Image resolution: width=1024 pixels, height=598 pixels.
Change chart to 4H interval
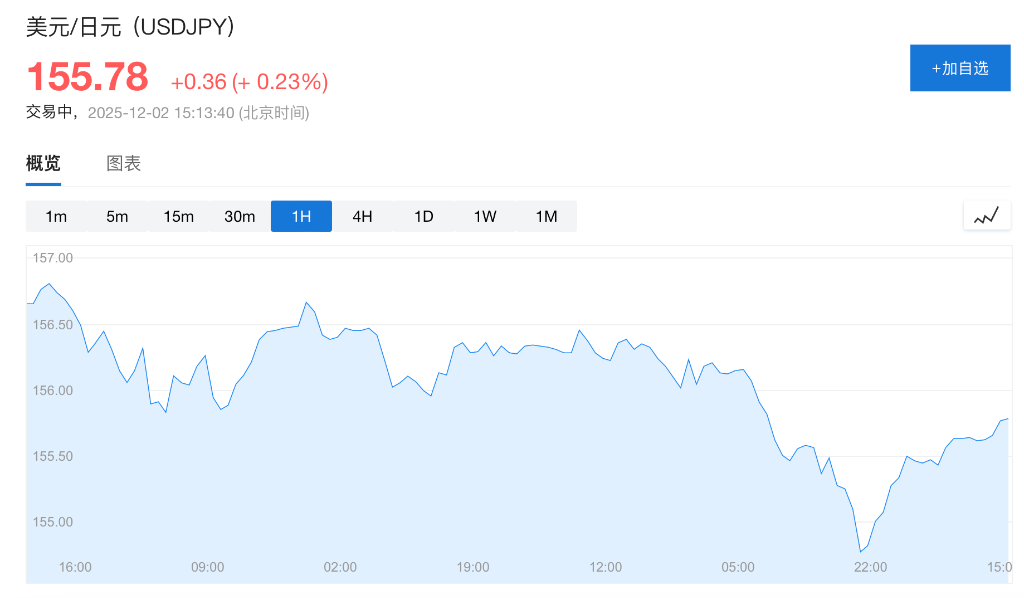pyautogui.click(x=362, y=215)
